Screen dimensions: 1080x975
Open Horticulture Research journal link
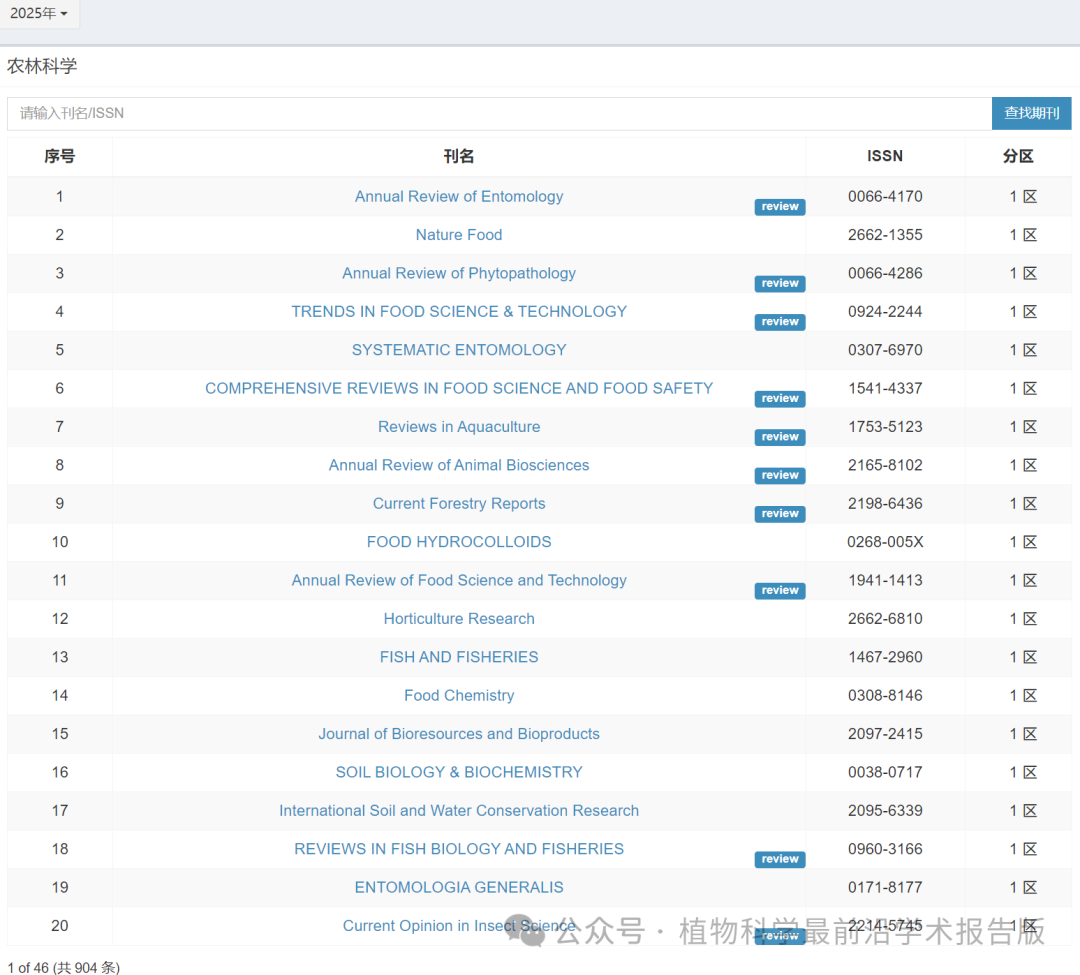click(458, 619)
